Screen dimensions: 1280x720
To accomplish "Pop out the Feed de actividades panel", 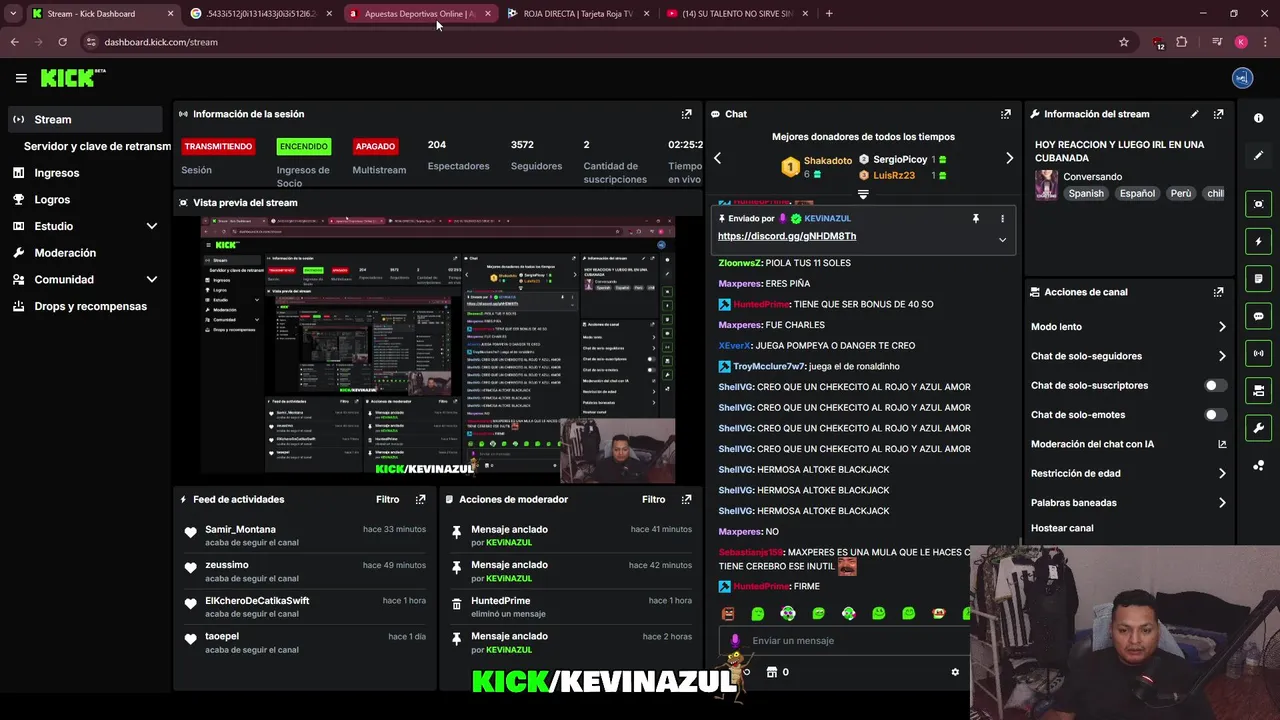I will (420, 499).
